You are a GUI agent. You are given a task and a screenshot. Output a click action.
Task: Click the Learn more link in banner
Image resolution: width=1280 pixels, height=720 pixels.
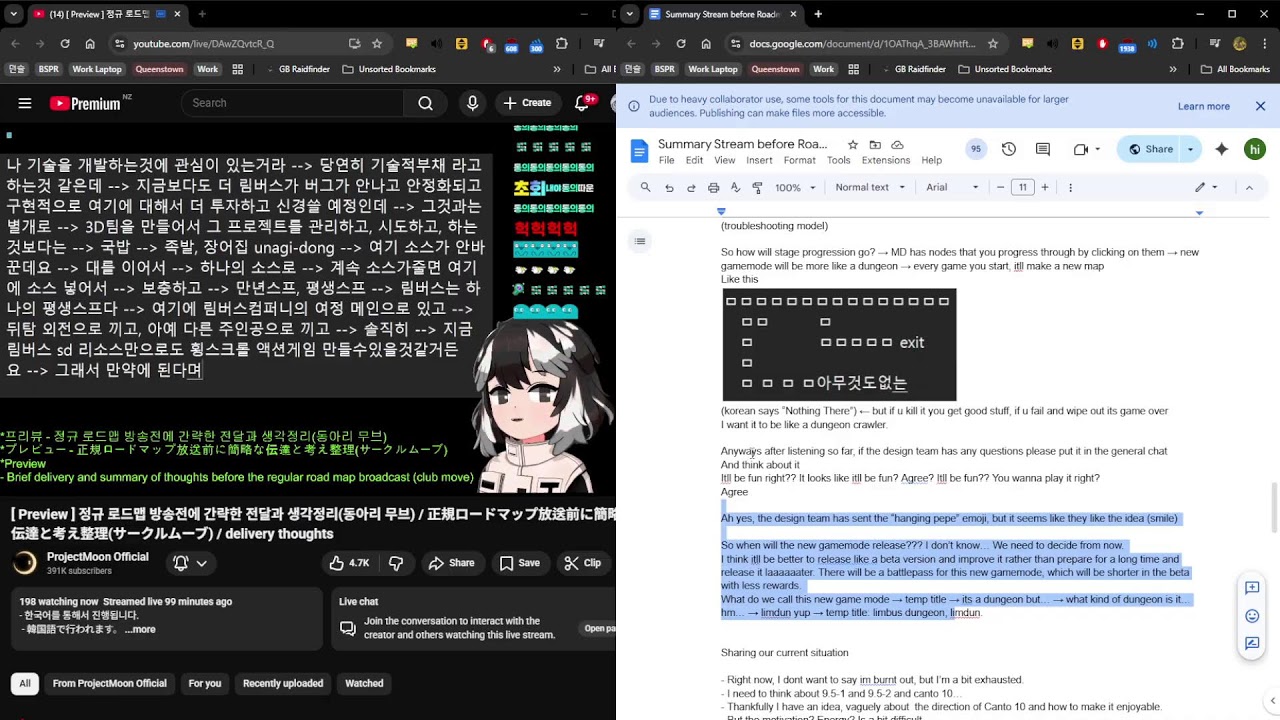point(1204,106)
